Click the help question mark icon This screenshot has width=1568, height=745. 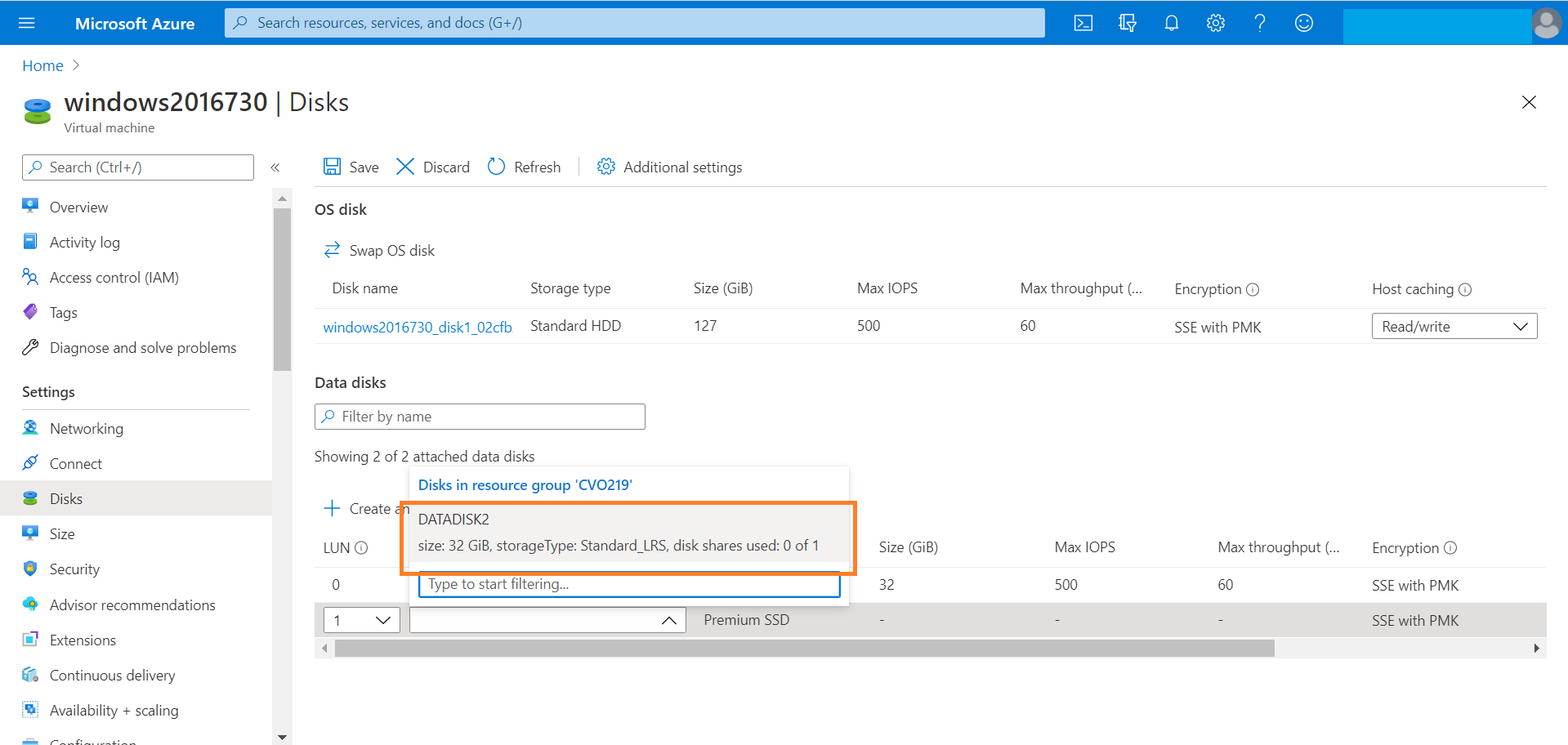[x=1259, y=23]
